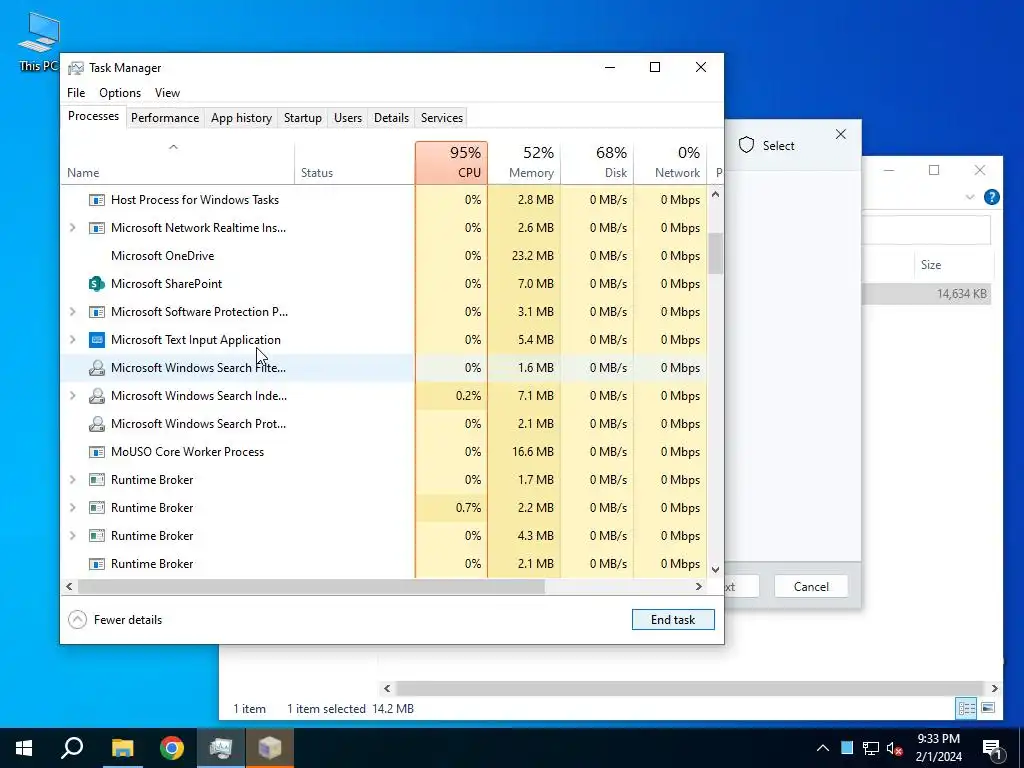This screenshot has height=768, width=1024.
Task: Open the File menu
Action: click(x=76, y=93)
